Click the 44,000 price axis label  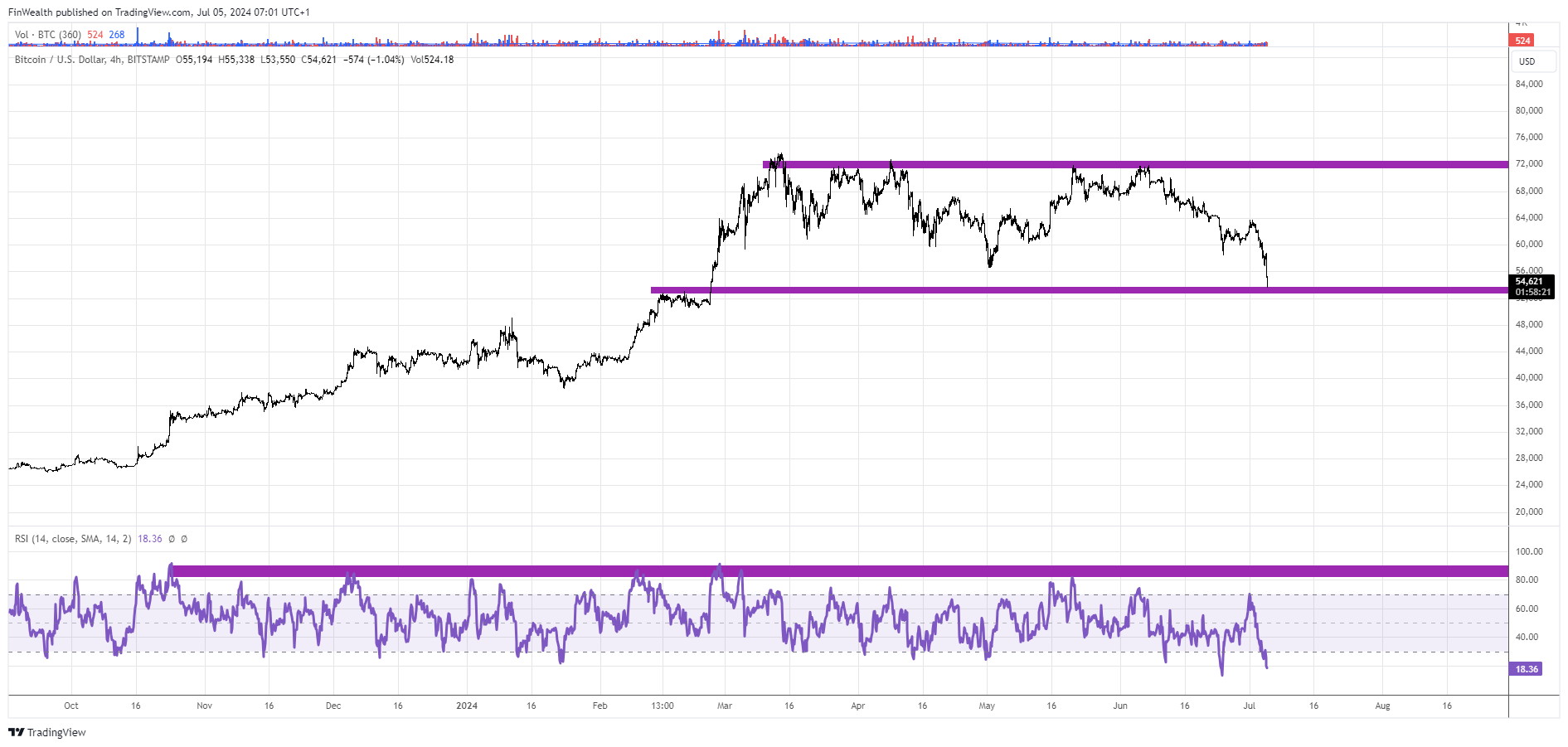pyautogui.click(x=1529, y=351)
